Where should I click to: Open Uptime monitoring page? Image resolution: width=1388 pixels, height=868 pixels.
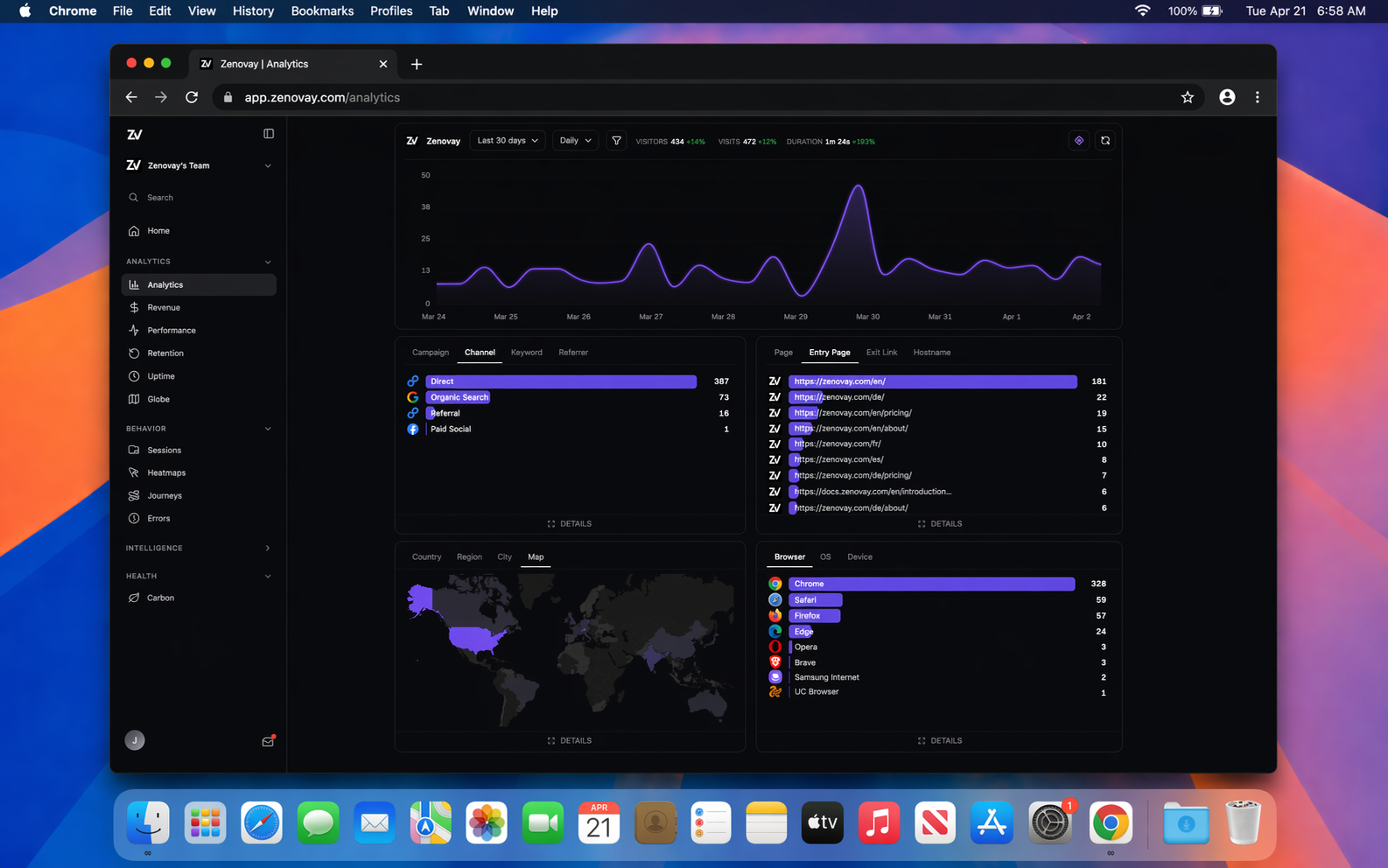[x=199, y=376]
